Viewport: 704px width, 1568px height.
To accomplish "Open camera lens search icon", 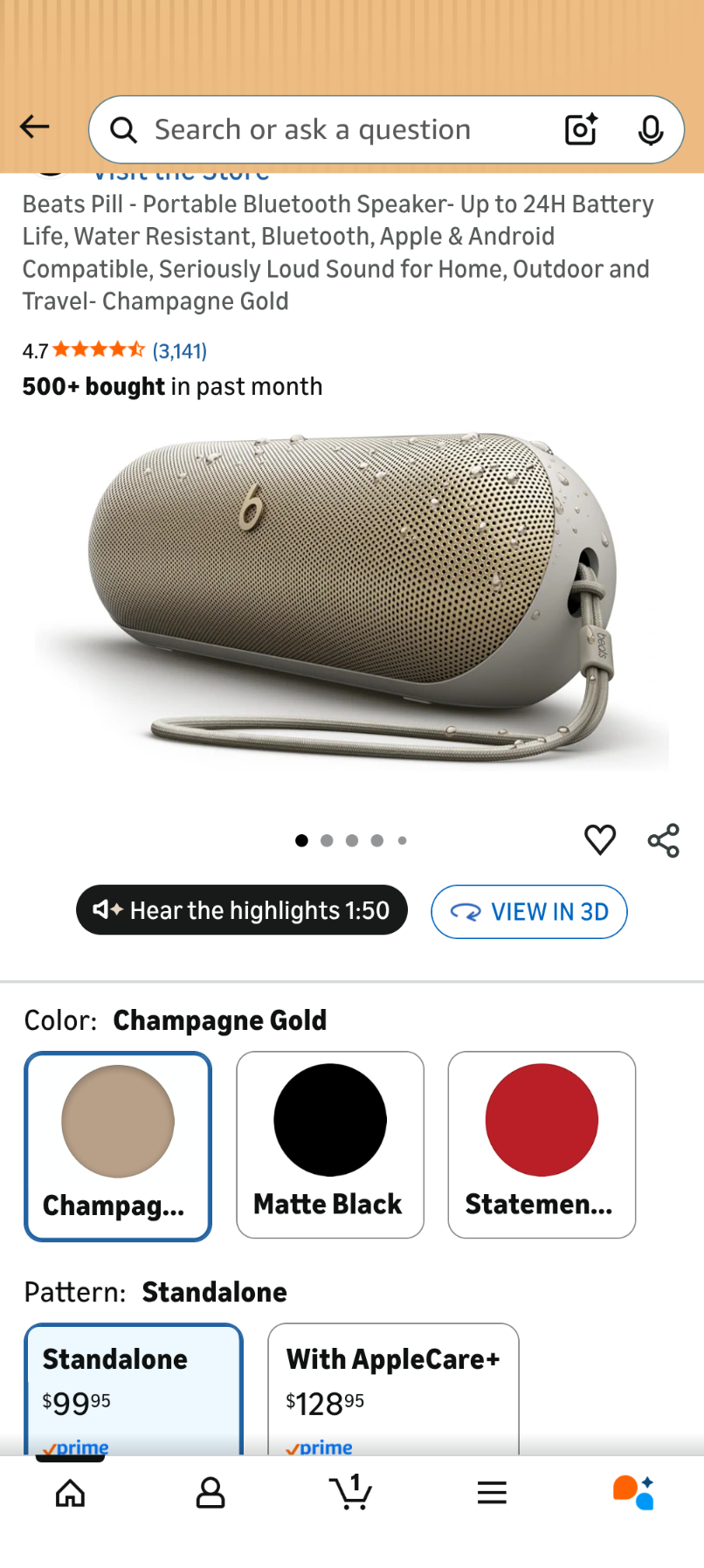I will (581, 129).
